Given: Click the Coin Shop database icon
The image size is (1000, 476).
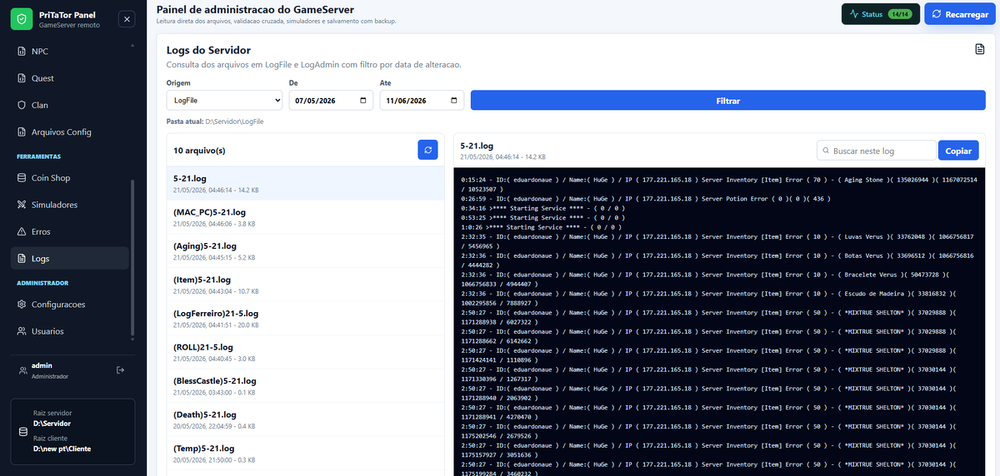Looking at the screenshot, I should (21, 178).
